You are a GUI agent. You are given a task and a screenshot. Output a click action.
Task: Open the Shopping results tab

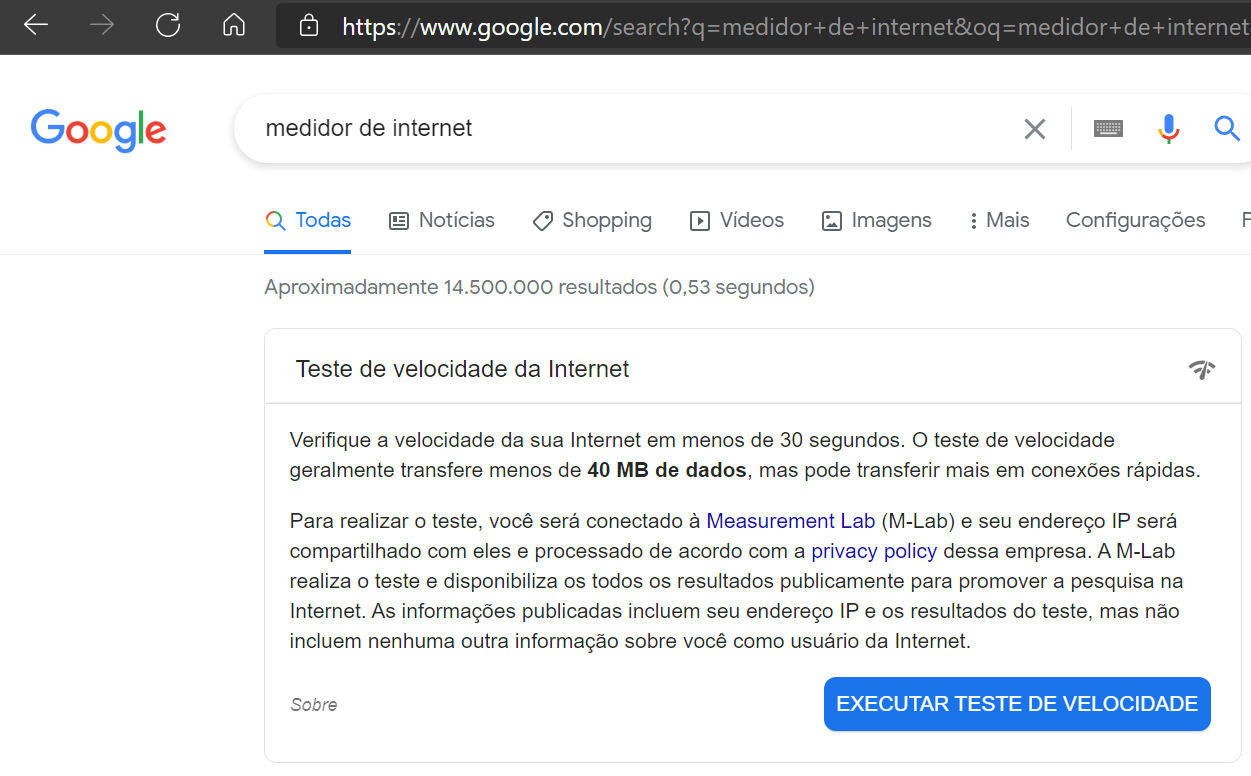click(592, 221)
